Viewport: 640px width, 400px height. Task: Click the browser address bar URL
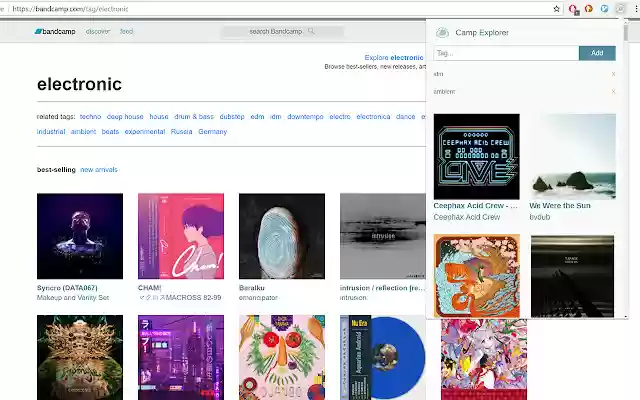[x=70, y=9]
